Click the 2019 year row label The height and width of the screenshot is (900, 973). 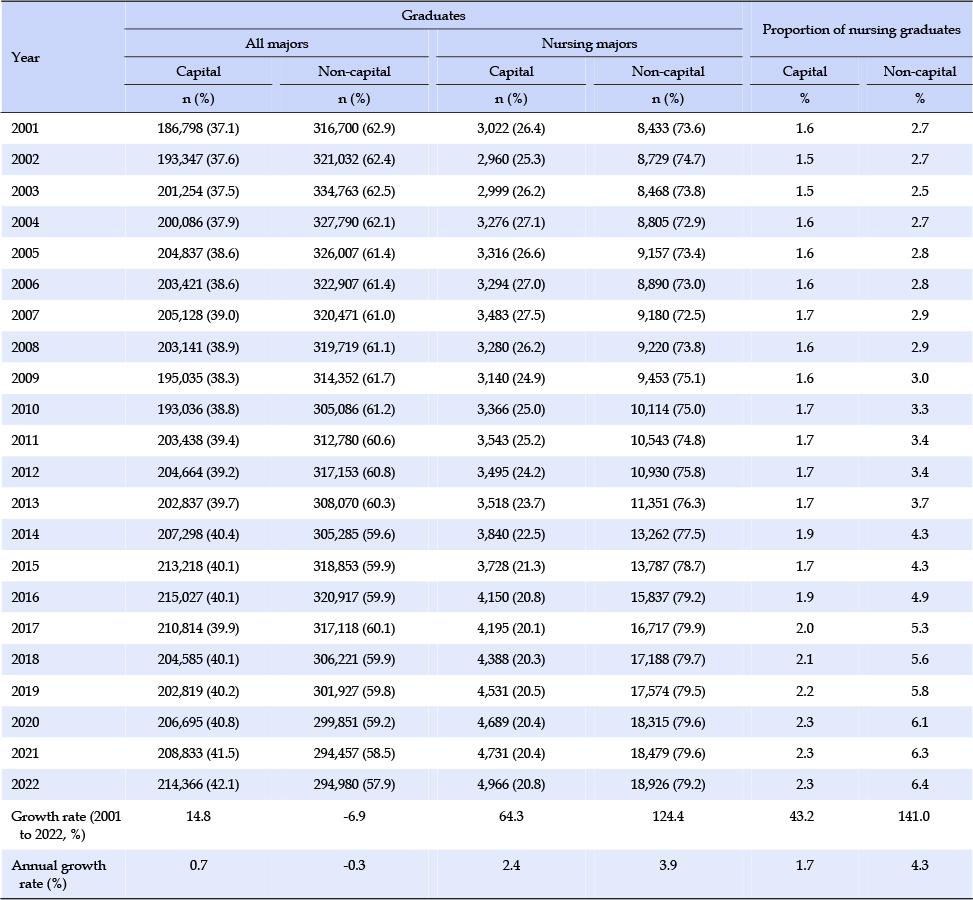click(25, 691)
